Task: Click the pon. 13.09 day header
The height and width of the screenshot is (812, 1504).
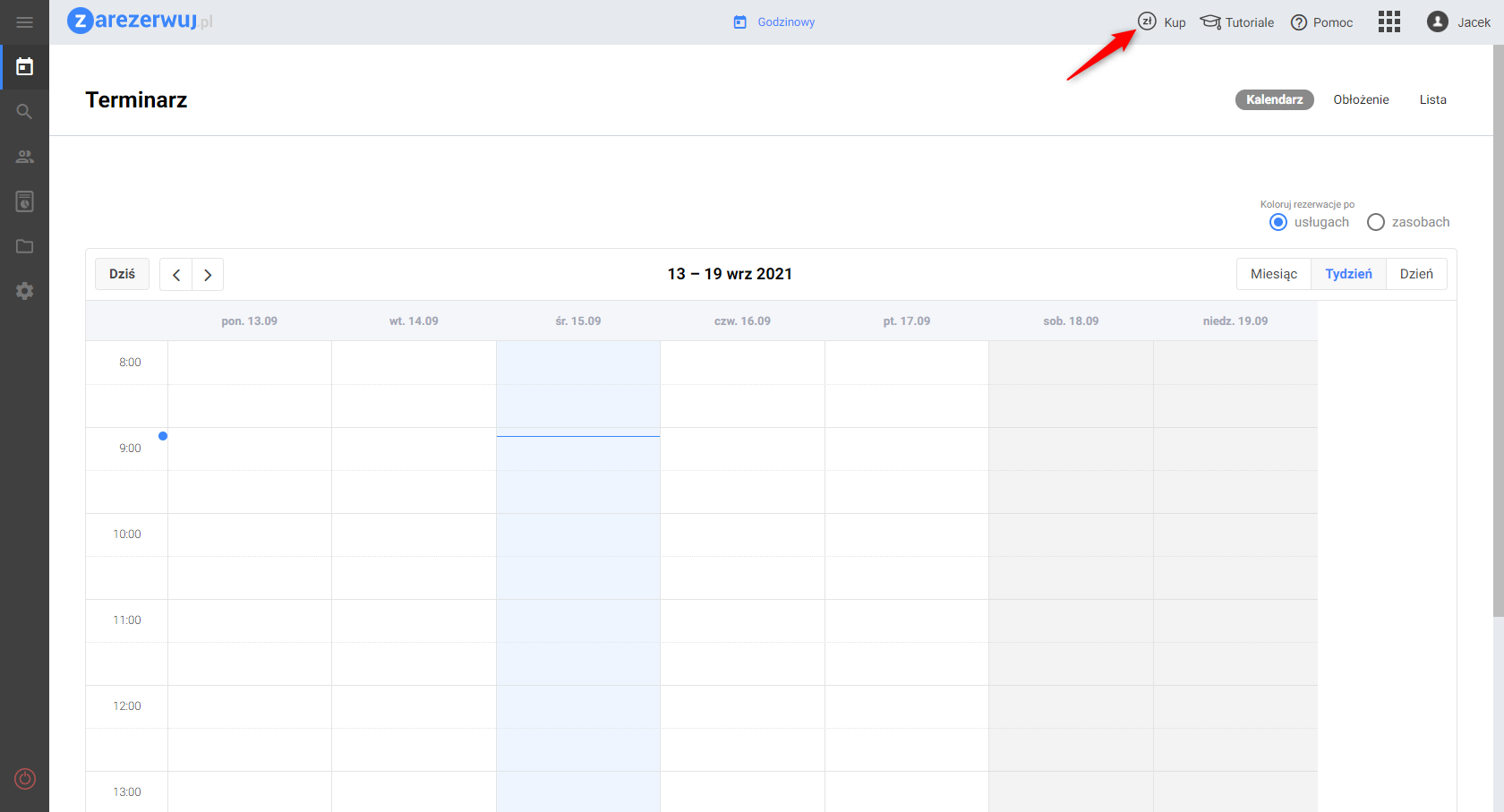Action: tap(250, 321)
